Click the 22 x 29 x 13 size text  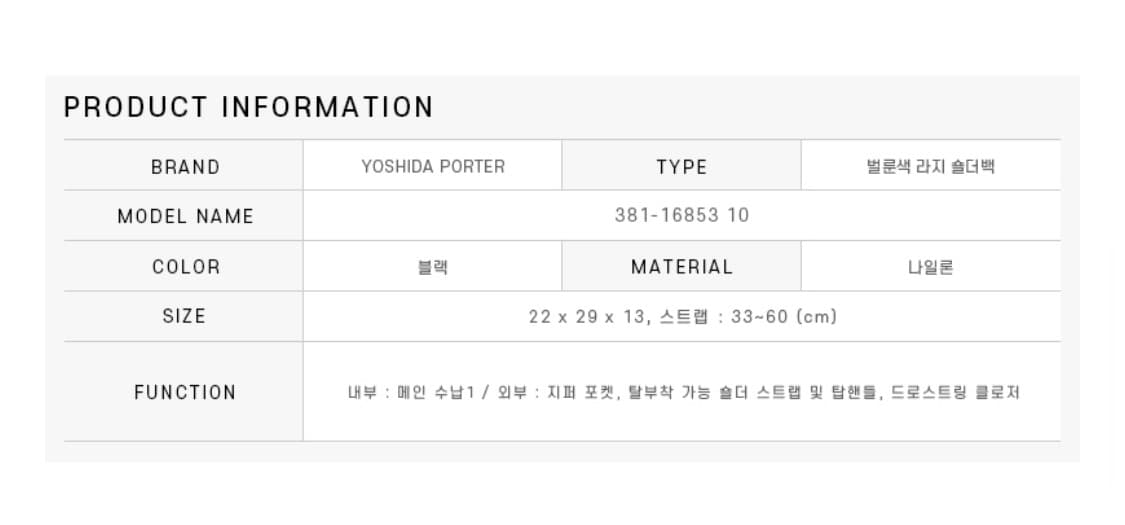(x=585, y=316)
